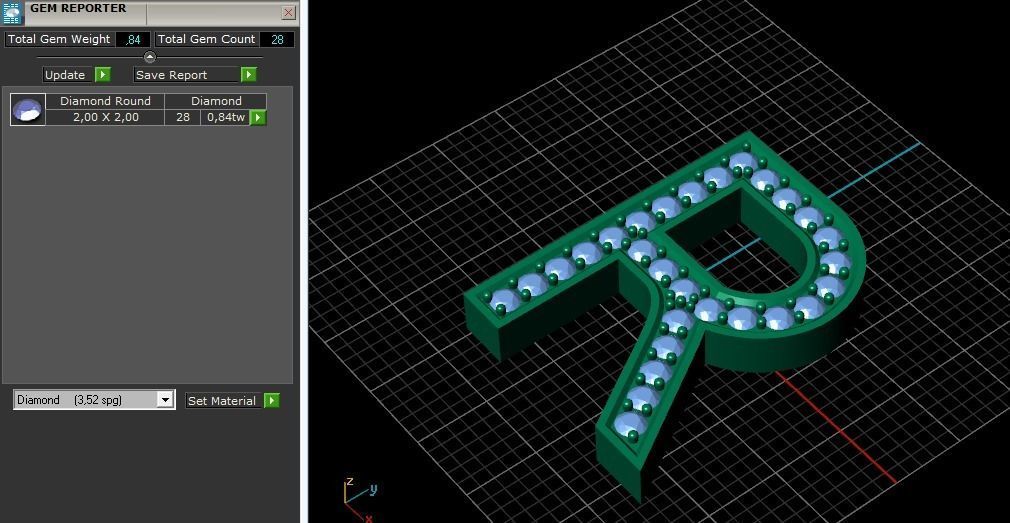The image size is (1010, 523).
Task: Click the green arrow beside Save Report
Action: point(249,75)
